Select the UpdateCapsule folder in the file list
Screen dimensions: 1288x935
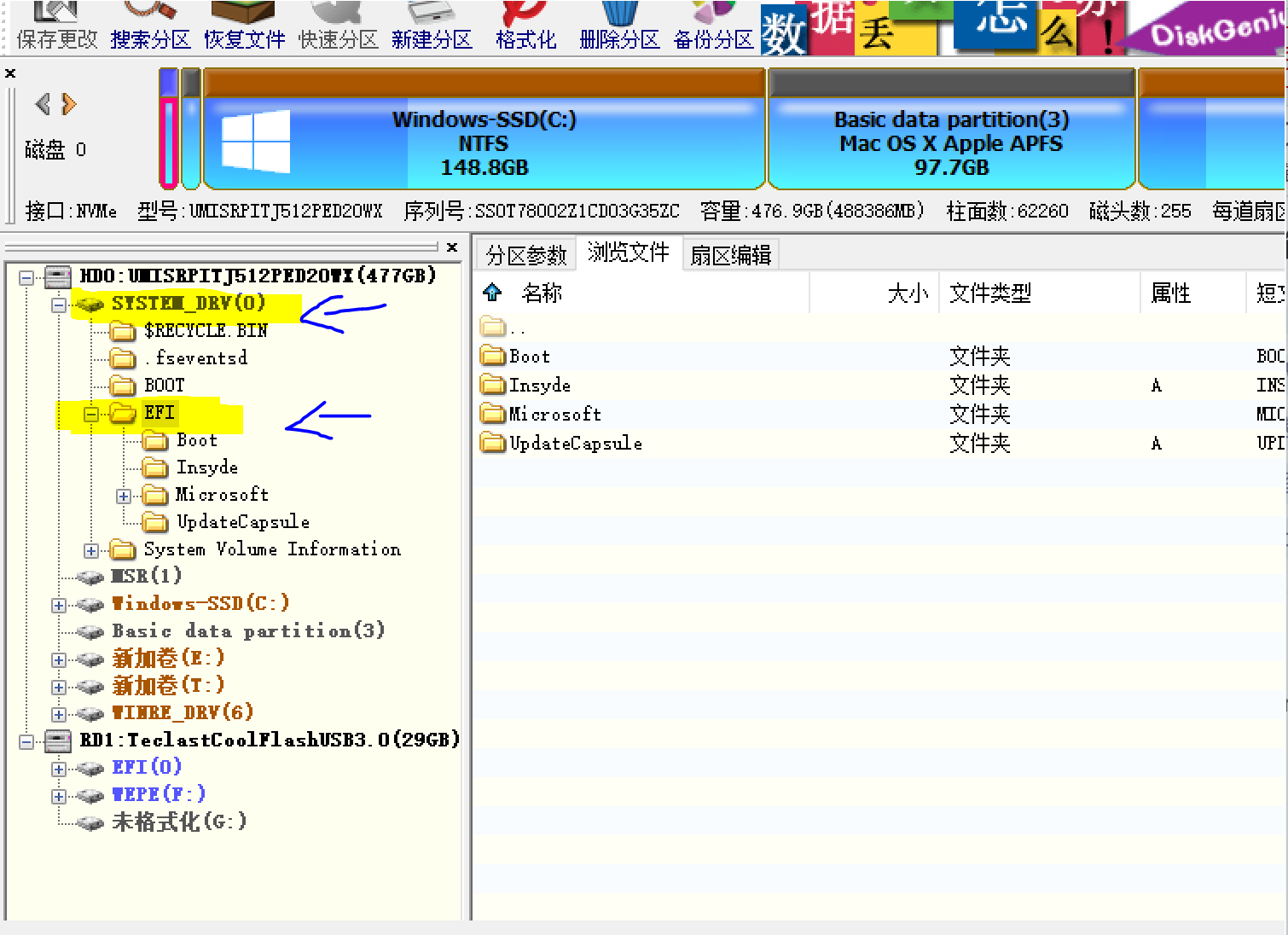(561, 444)
